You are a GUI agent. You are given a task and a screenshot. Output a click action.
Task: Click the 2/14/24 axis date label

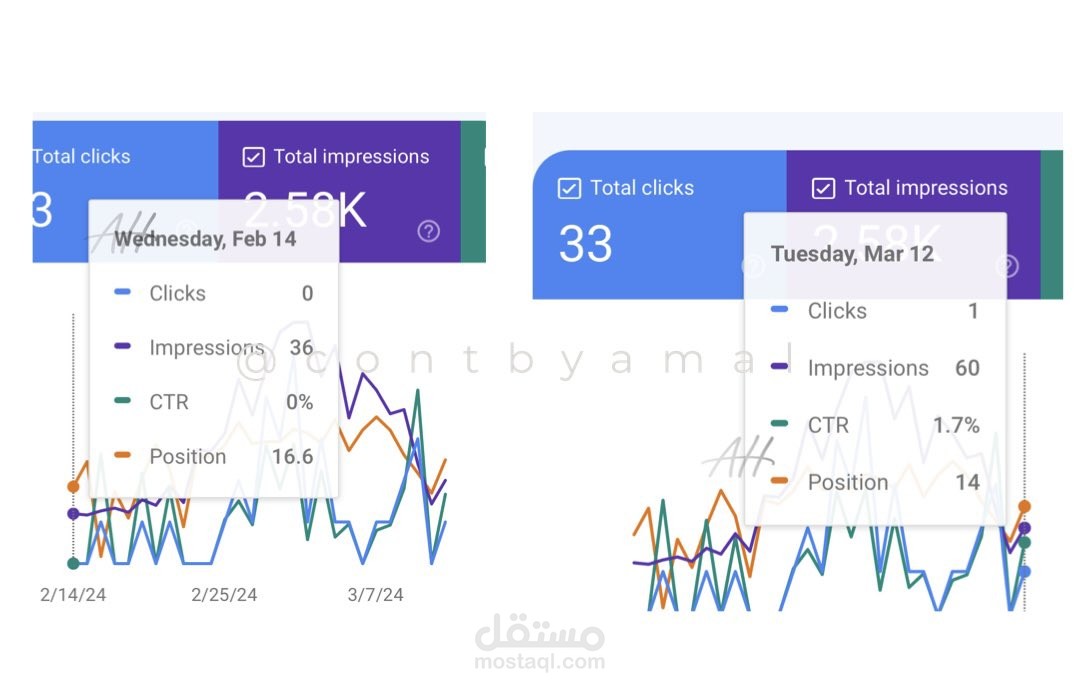click(73, 594)
